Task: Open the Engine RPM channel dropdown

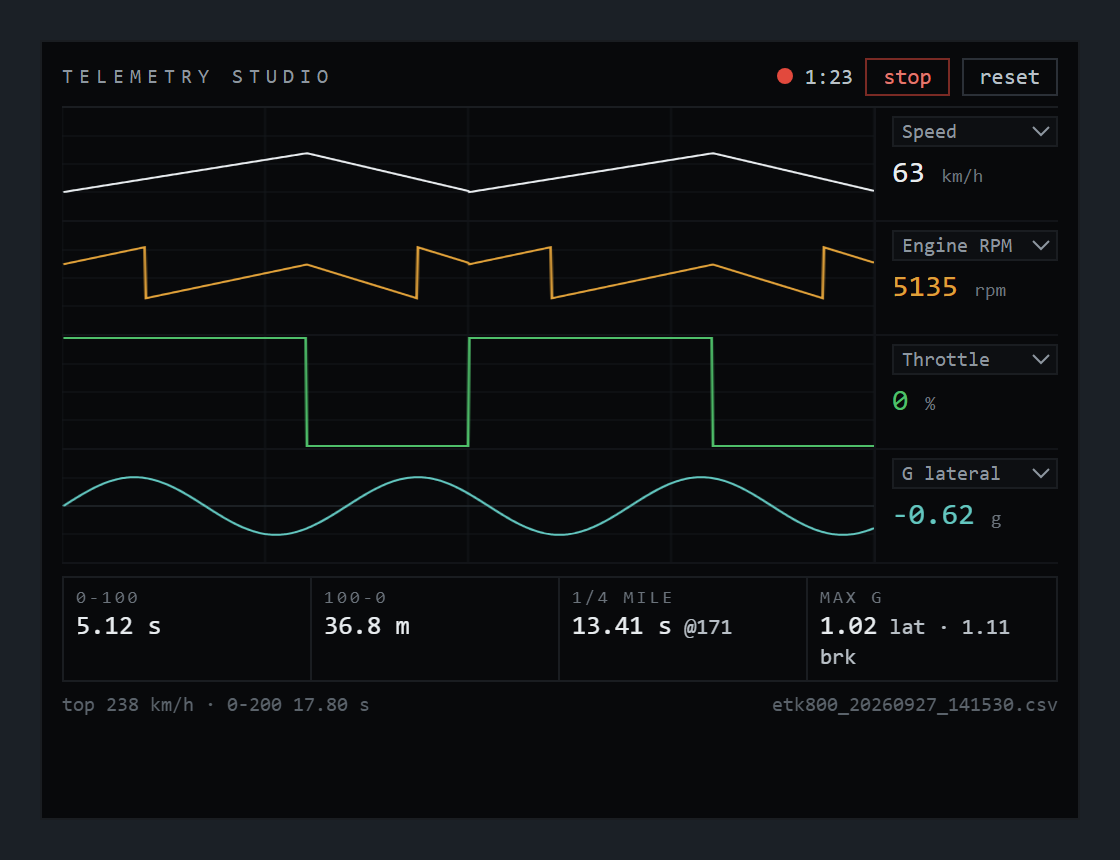Action: click(974, 246)
